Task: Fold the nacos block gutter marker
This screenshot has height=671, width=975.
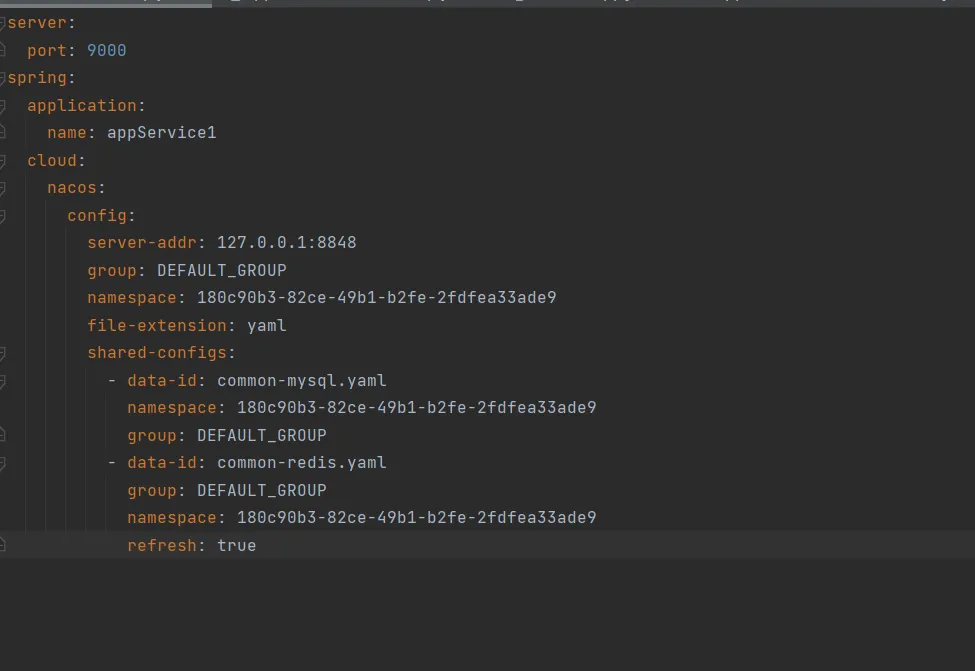Action: click(x=3, y=188)
